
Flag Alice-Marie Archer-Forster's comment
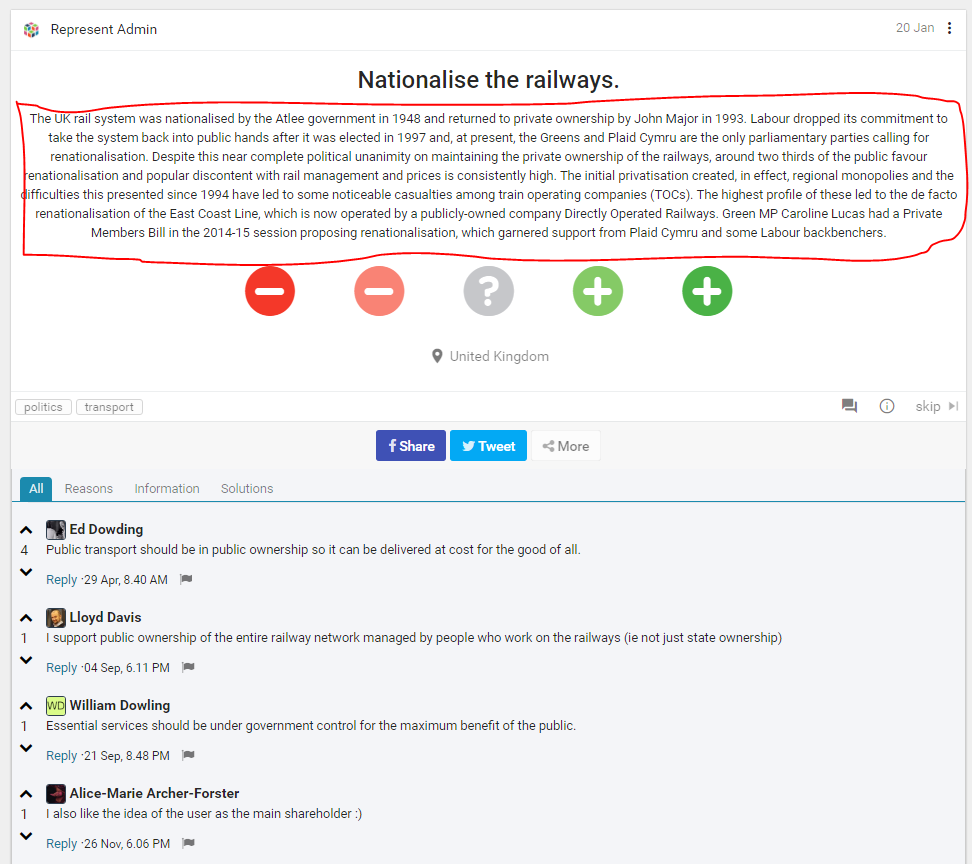pyautogui.click(x=188, y=843)
